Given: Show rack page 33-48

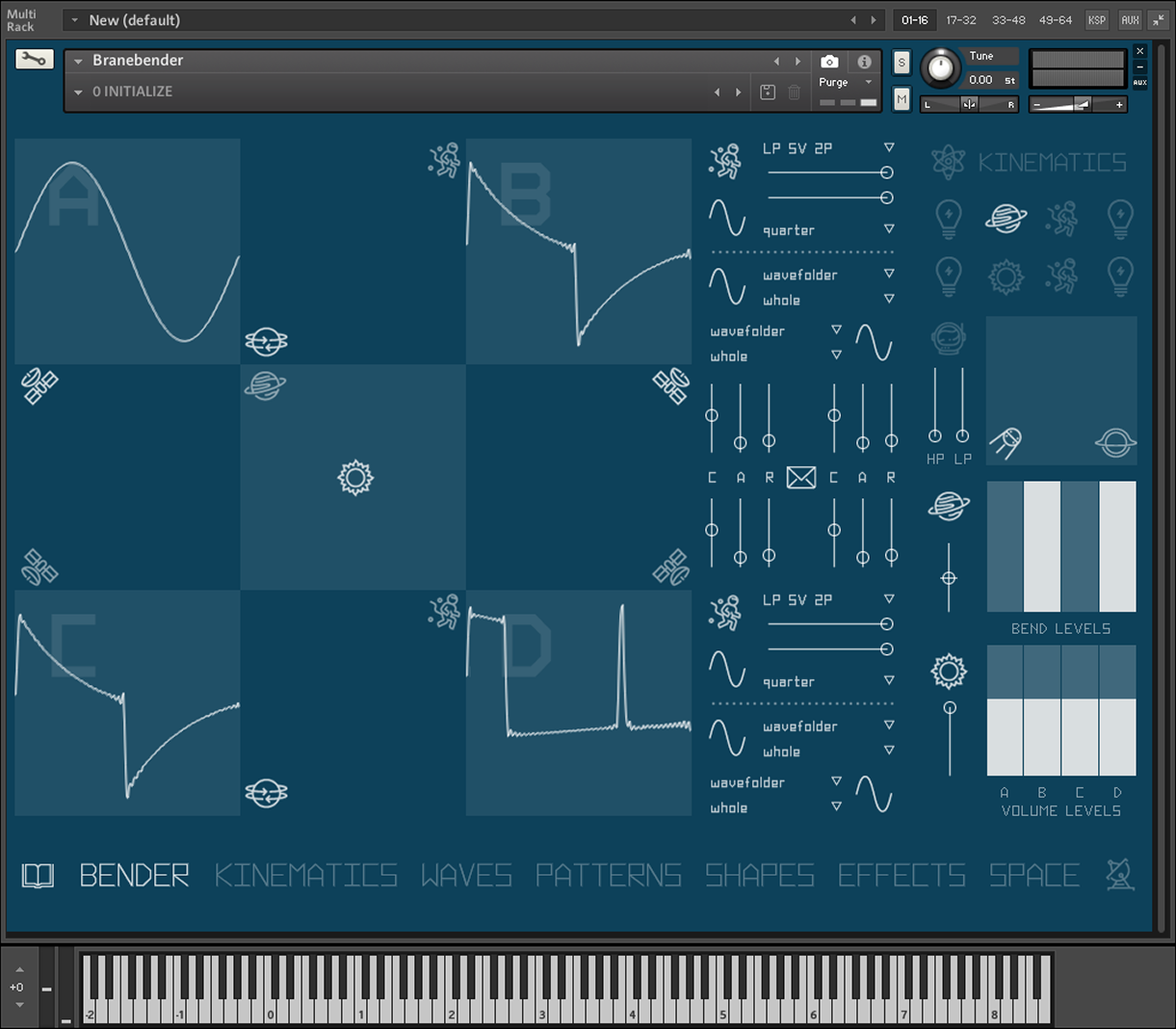Looking at the screenshot, I should [x=1008, y=20].
